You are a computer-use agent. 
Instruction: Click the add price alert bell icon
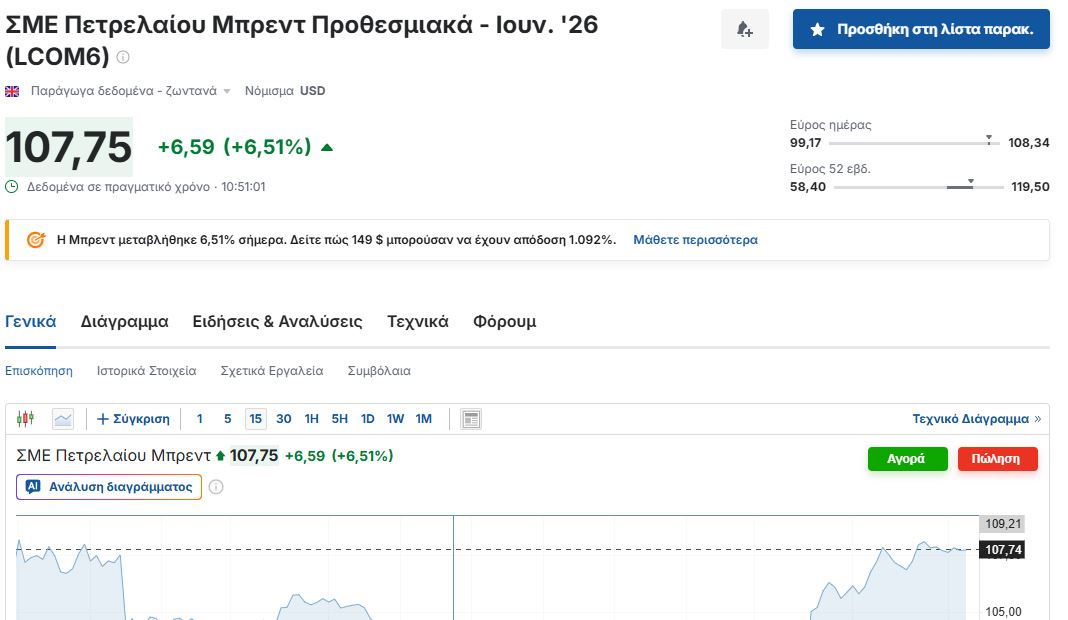coord(745,30)
